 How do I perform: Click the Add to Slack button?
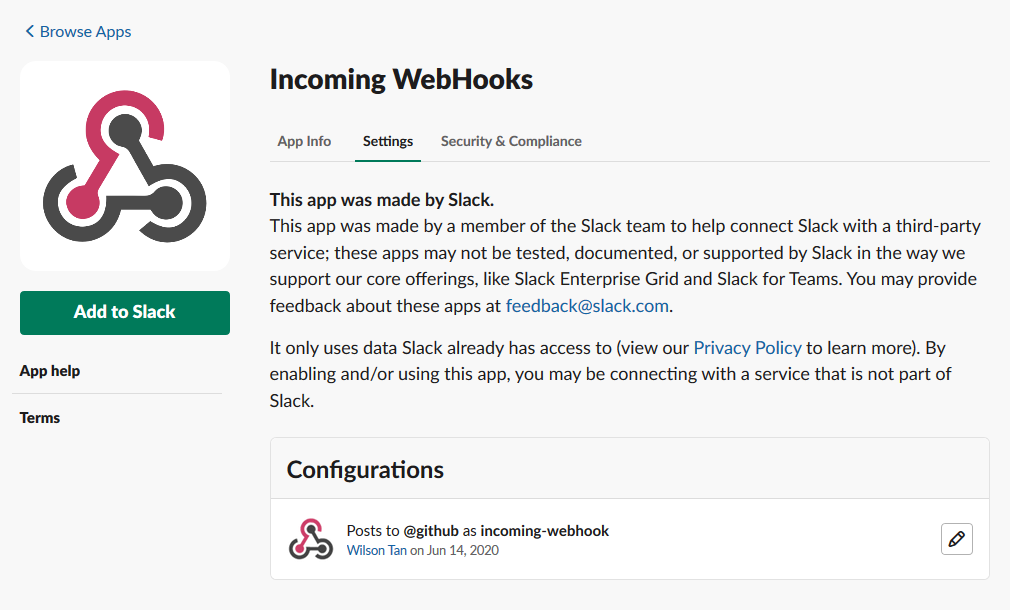124,312
